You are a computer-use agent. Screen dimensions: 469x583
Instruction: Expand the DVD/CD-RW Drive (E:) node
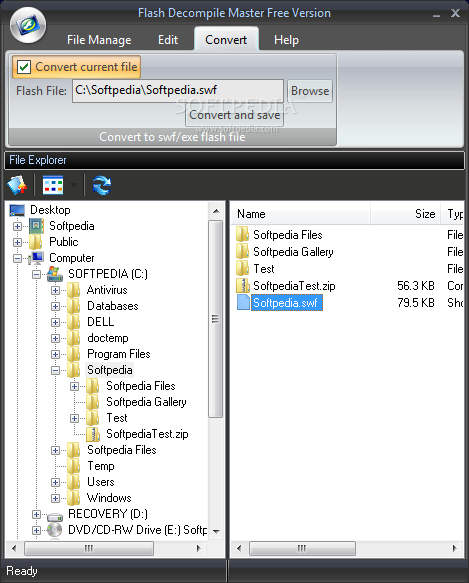(36, 530)
